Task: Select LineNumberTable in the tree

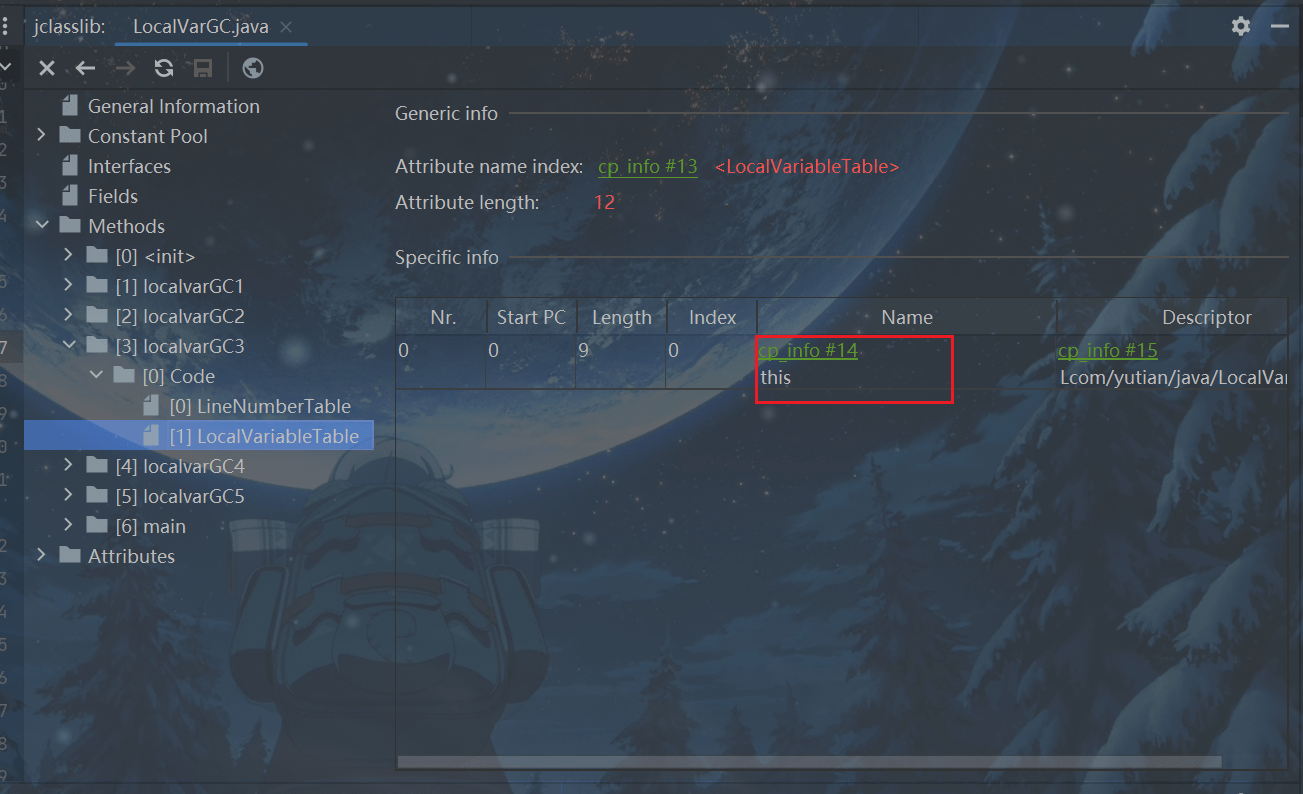Action: (273, 406)
